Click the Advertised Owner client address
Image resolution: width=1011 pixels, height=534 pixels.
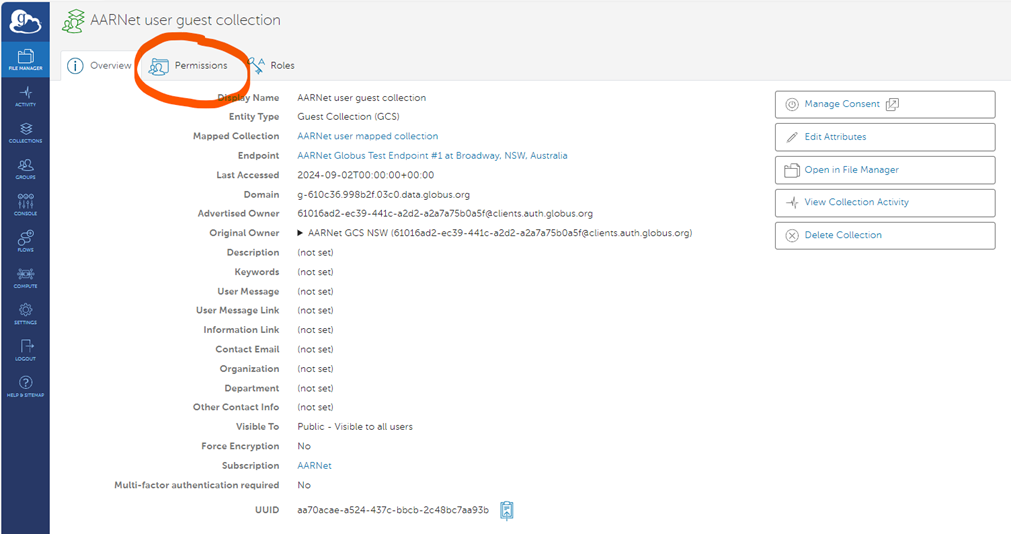(445, 213)
